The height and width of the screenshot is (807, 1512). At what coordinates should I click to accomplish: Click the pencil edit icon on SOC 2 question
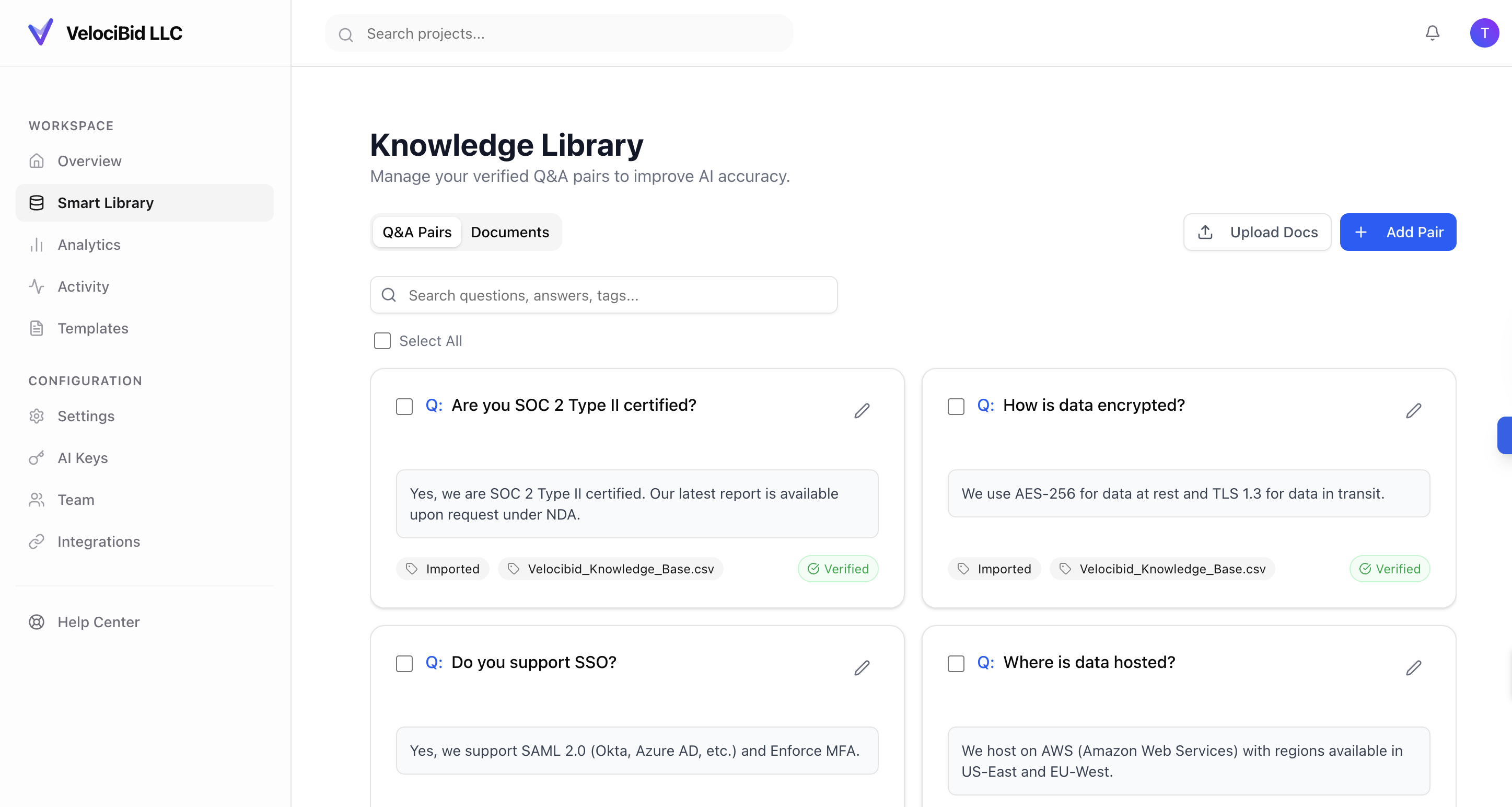[862, 410]
